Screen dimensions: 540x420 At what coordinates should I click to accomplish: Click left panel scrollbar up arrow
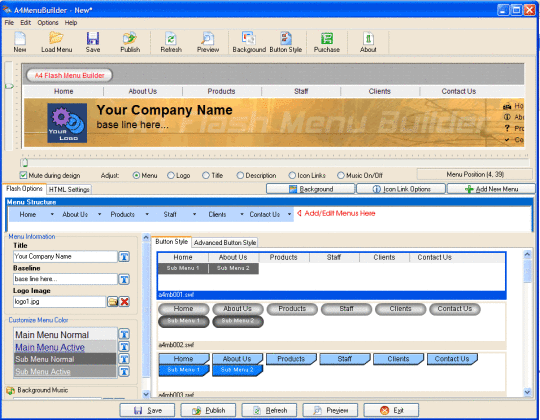[146, 238]
